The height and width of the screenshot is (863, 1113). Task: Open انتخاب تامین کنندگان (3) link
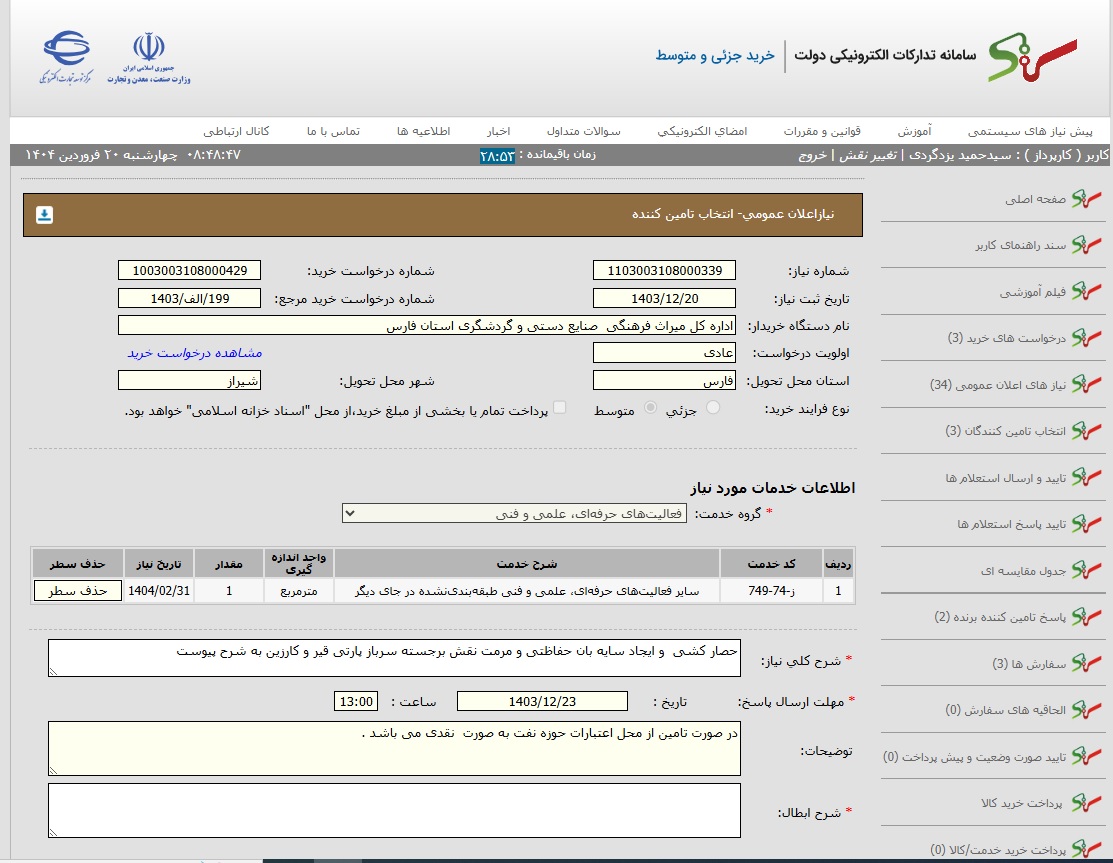coord(1005,431)
